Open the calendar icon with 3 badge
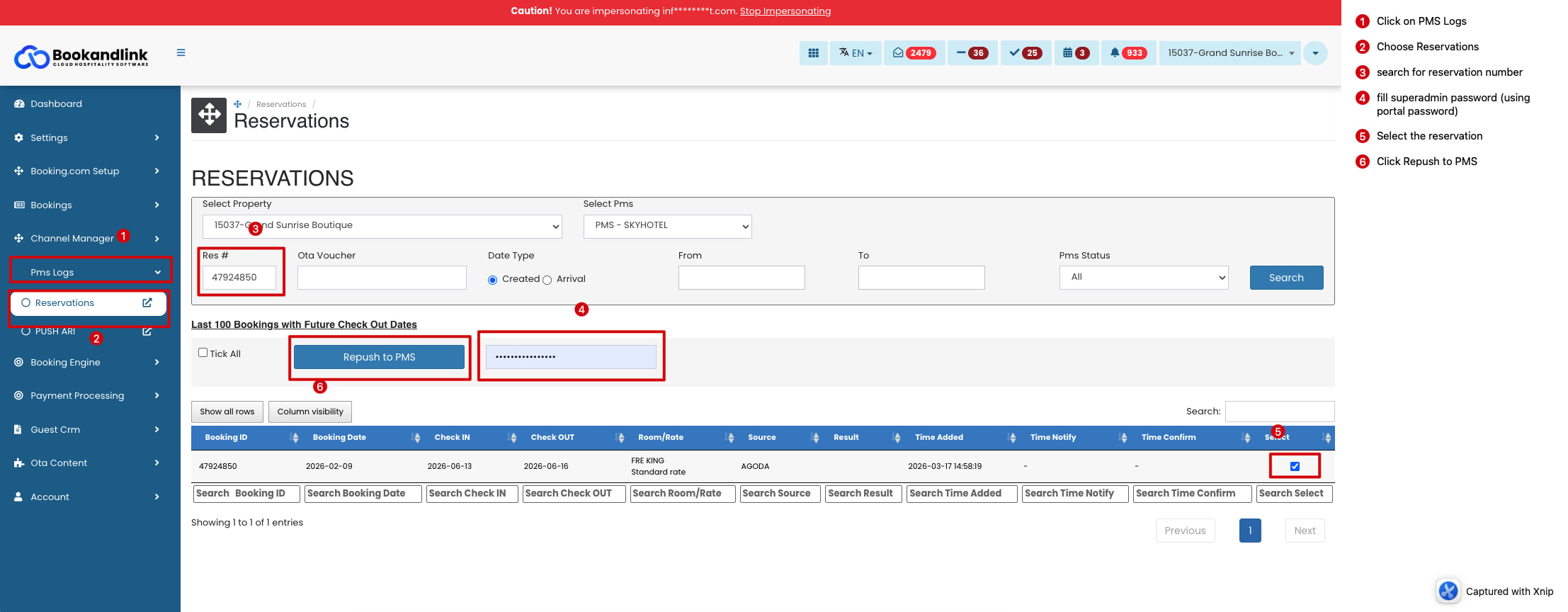 [1076, 53]
